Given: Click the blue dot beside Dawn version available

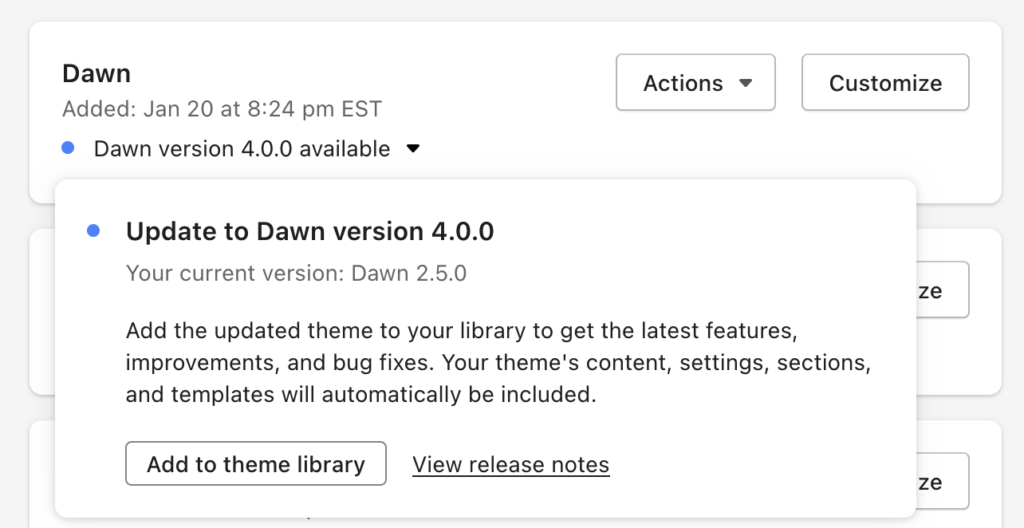Looking at the screenshot, I should click(x=68, y=149).
